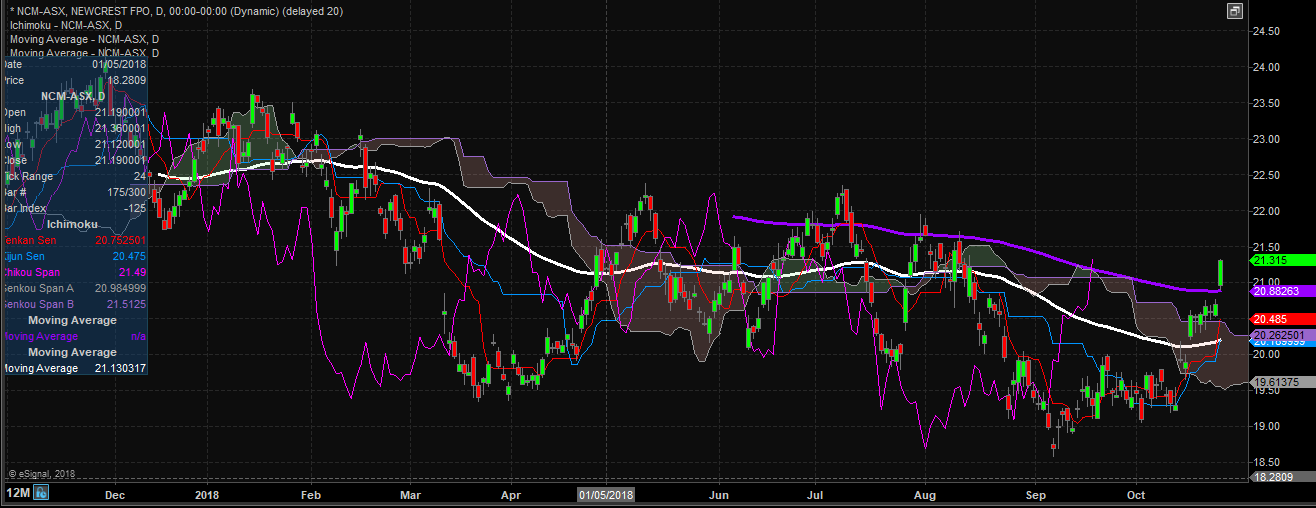1316x508 pixels.
Task: Click the Senkou Span B value 21.5125
Action: click(127, 304)
